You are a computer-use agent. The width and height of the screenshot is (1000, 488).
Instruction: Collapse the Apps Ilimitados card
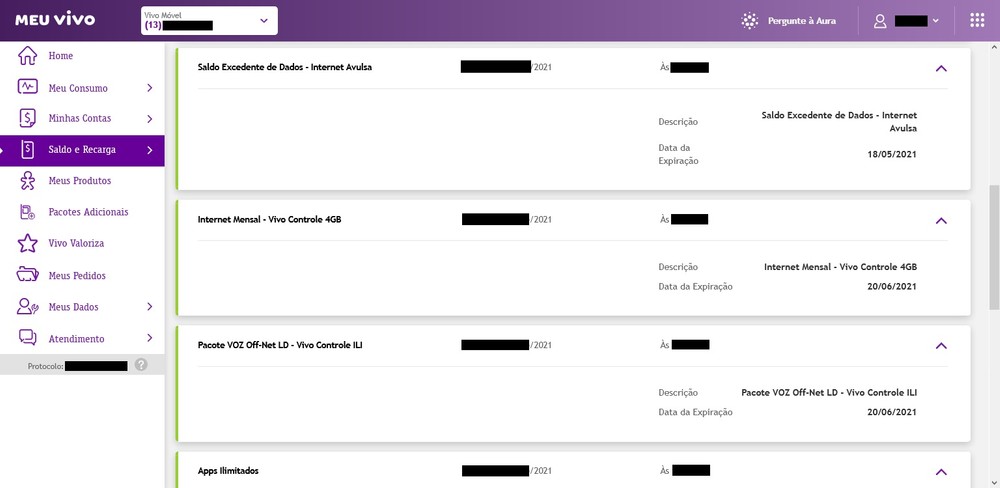941,472
